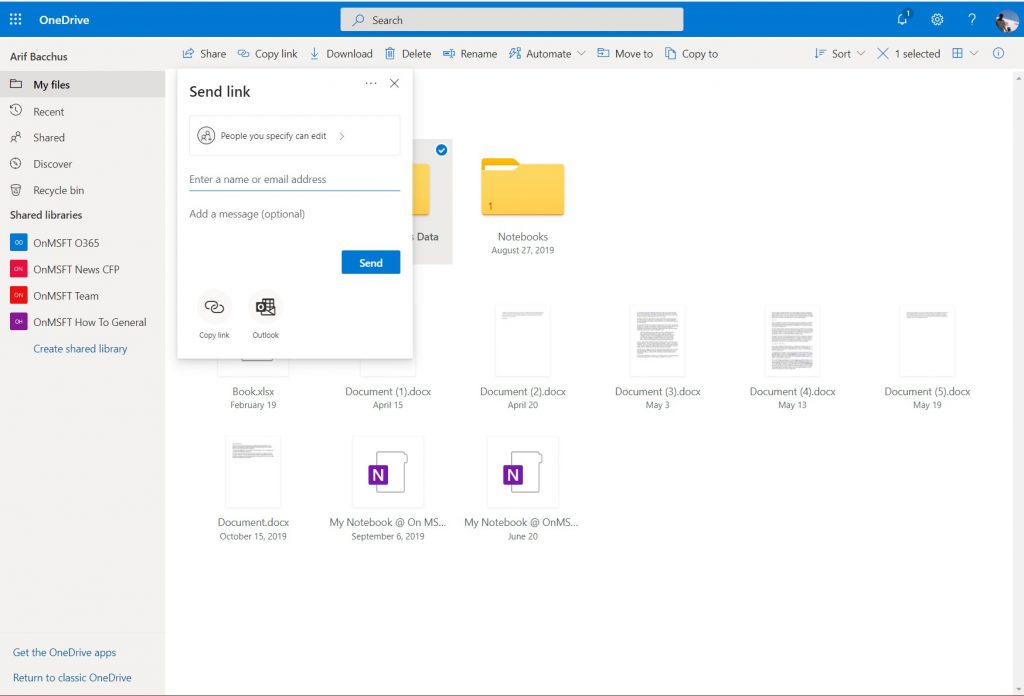Open the OnMSFT Team library
Viewport: 1024px width, 696px height.
click(82, 296)
